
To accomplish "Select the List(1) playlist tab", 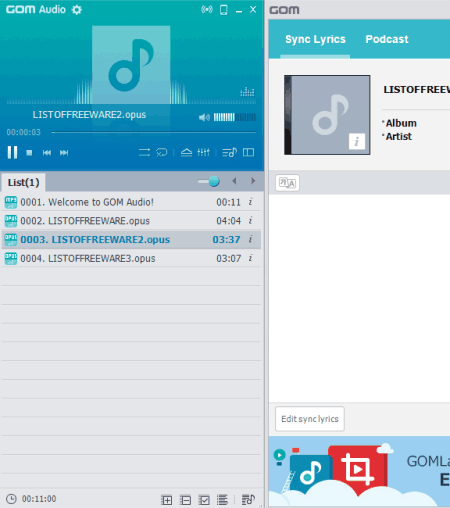I will point(23,182).
